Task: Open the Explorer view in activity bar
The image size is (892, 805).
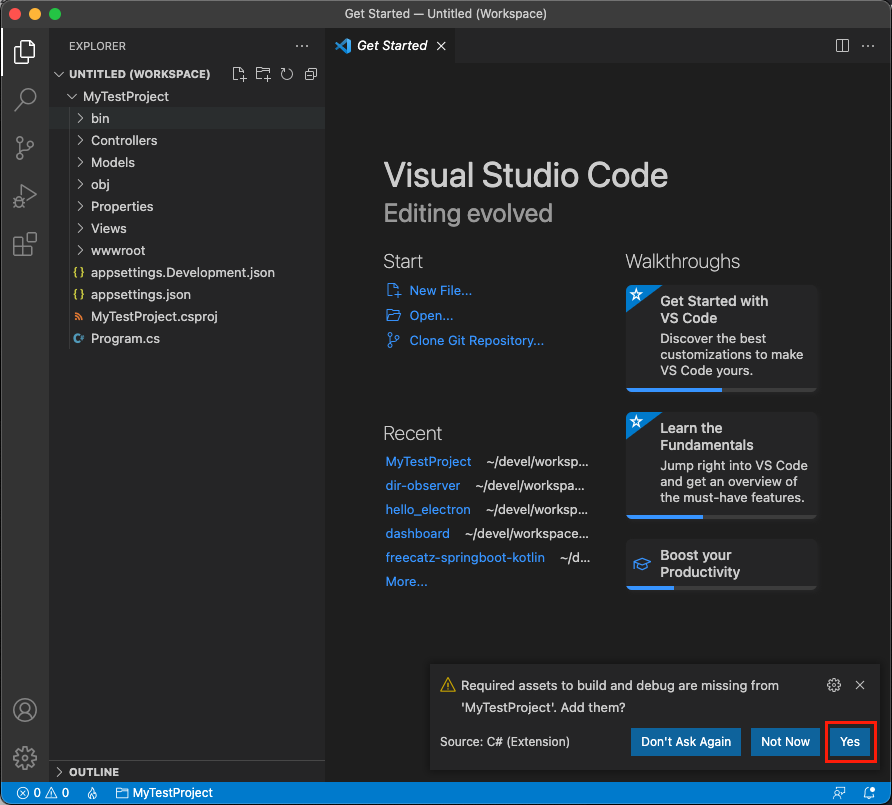Action: point(24,52)
